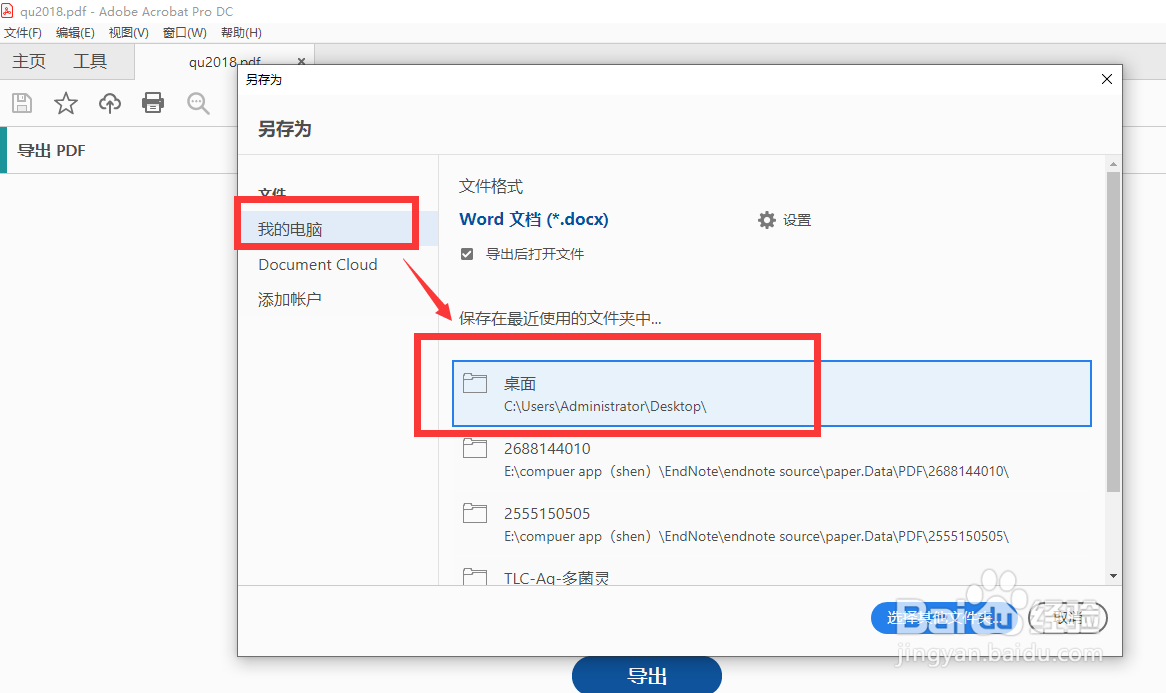The height and width of the screenshot is (693, 1166).
Task: Click the Word 文档 (*.docx) format
Action: point(534,219)
